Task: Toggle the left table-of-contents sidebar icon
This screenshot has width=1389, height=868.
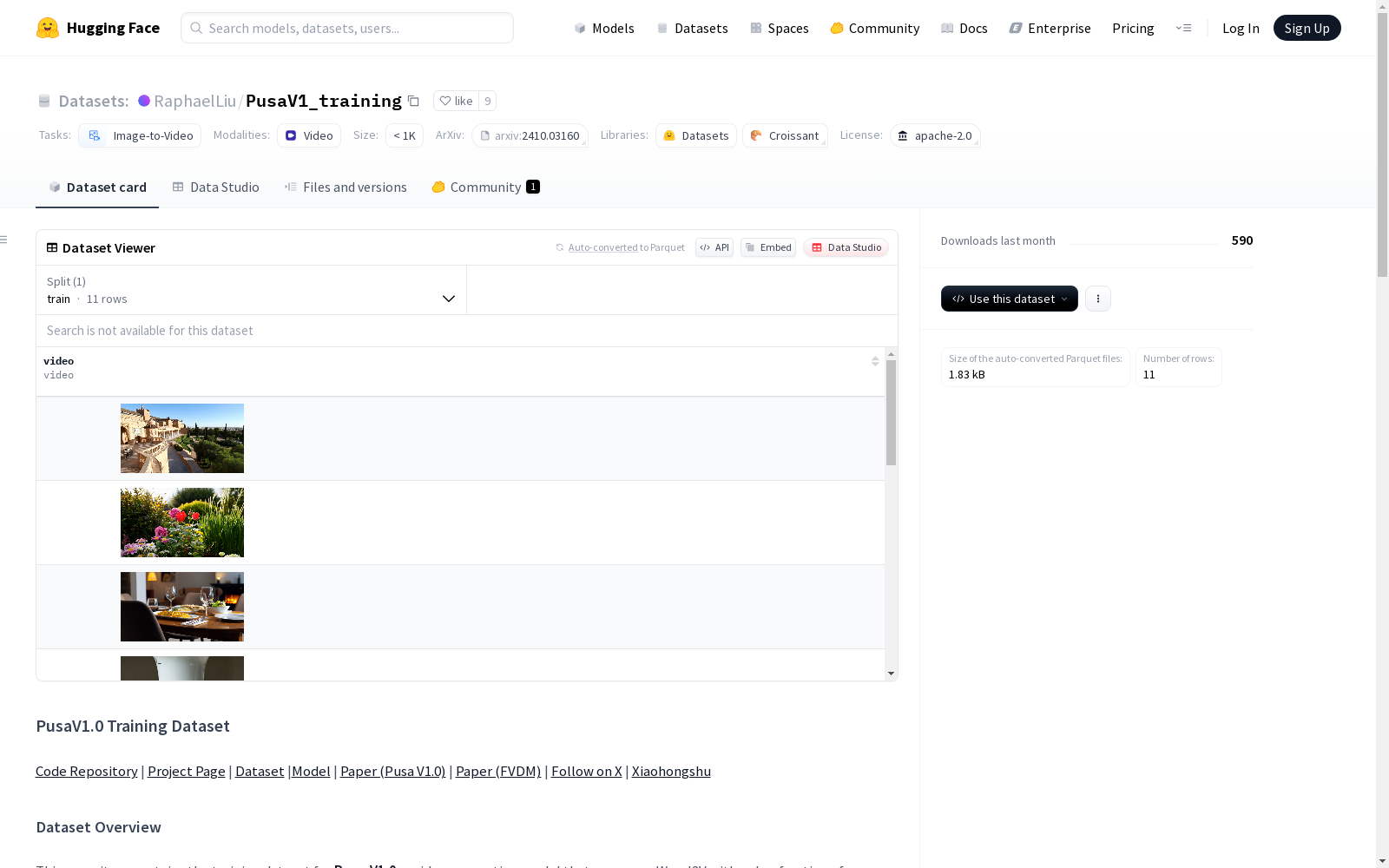Action: click(x=4, y=240)
